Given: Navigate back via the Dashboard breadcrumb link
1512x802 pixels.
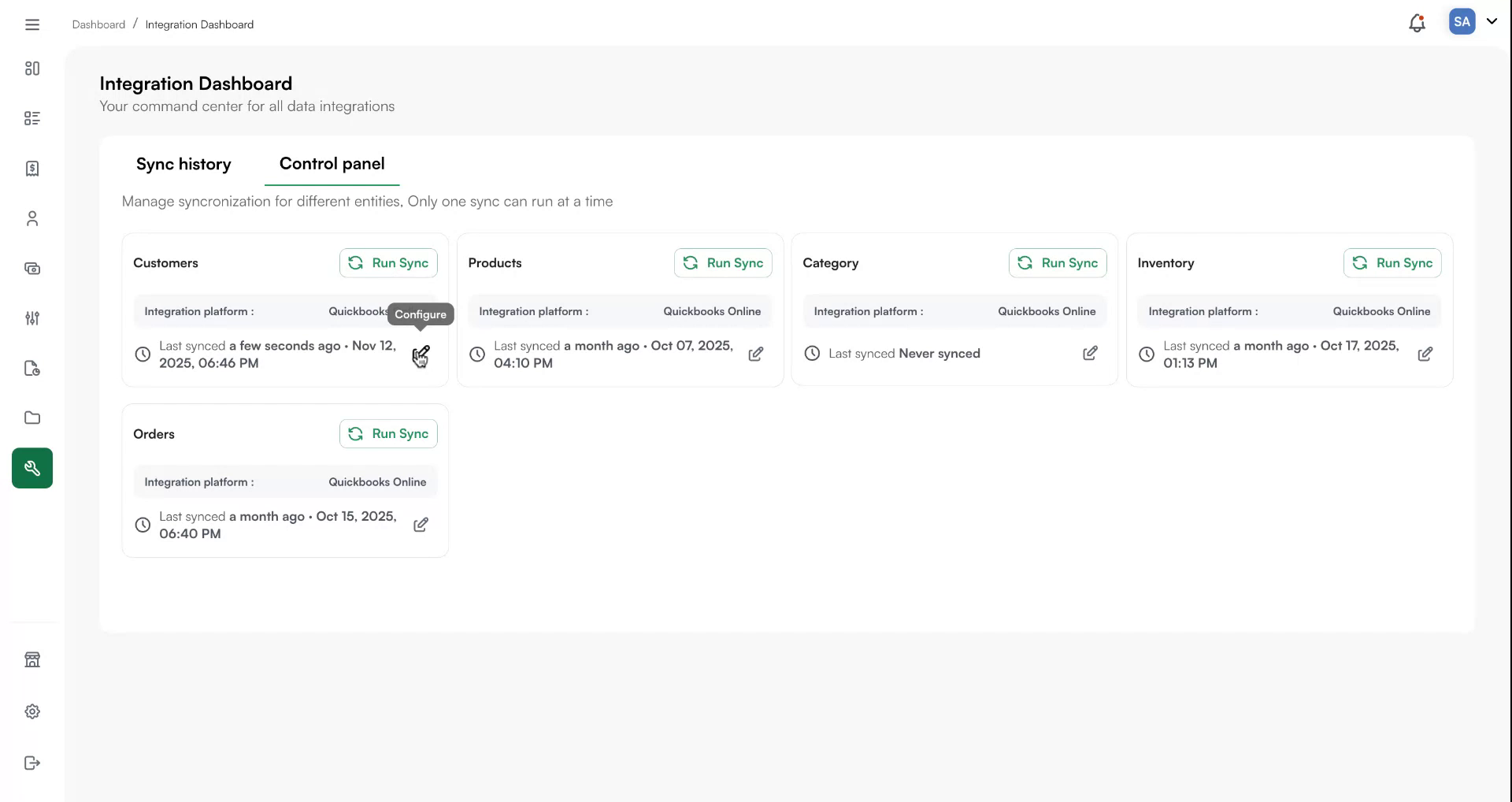Looking at the screenshot, I should [98, 24].
